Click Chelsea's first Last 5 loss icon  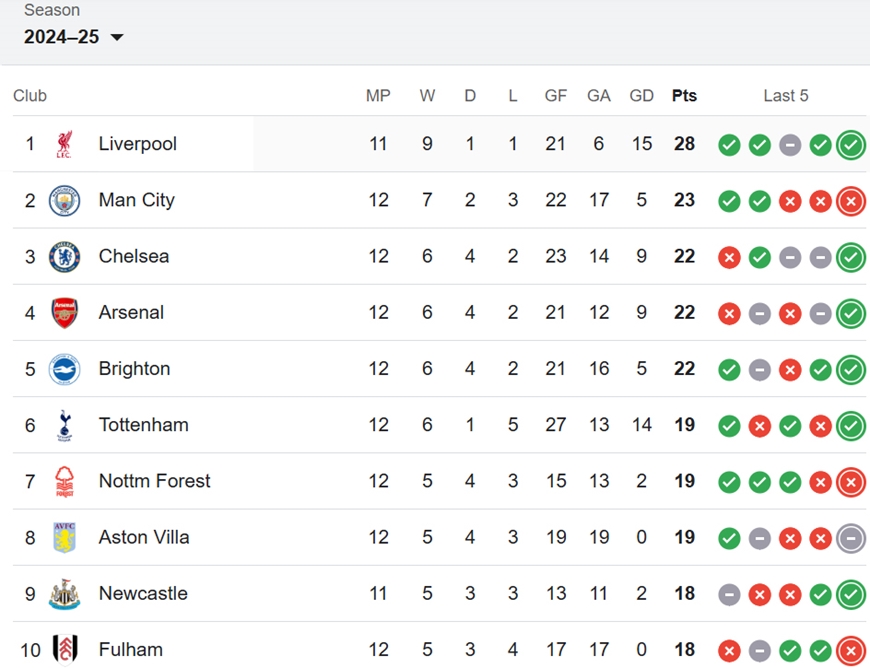tap(729, 257)
